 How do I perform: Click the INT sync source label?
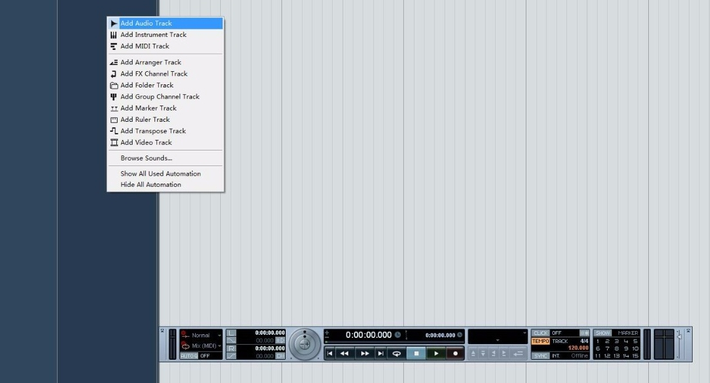[556, 356]
